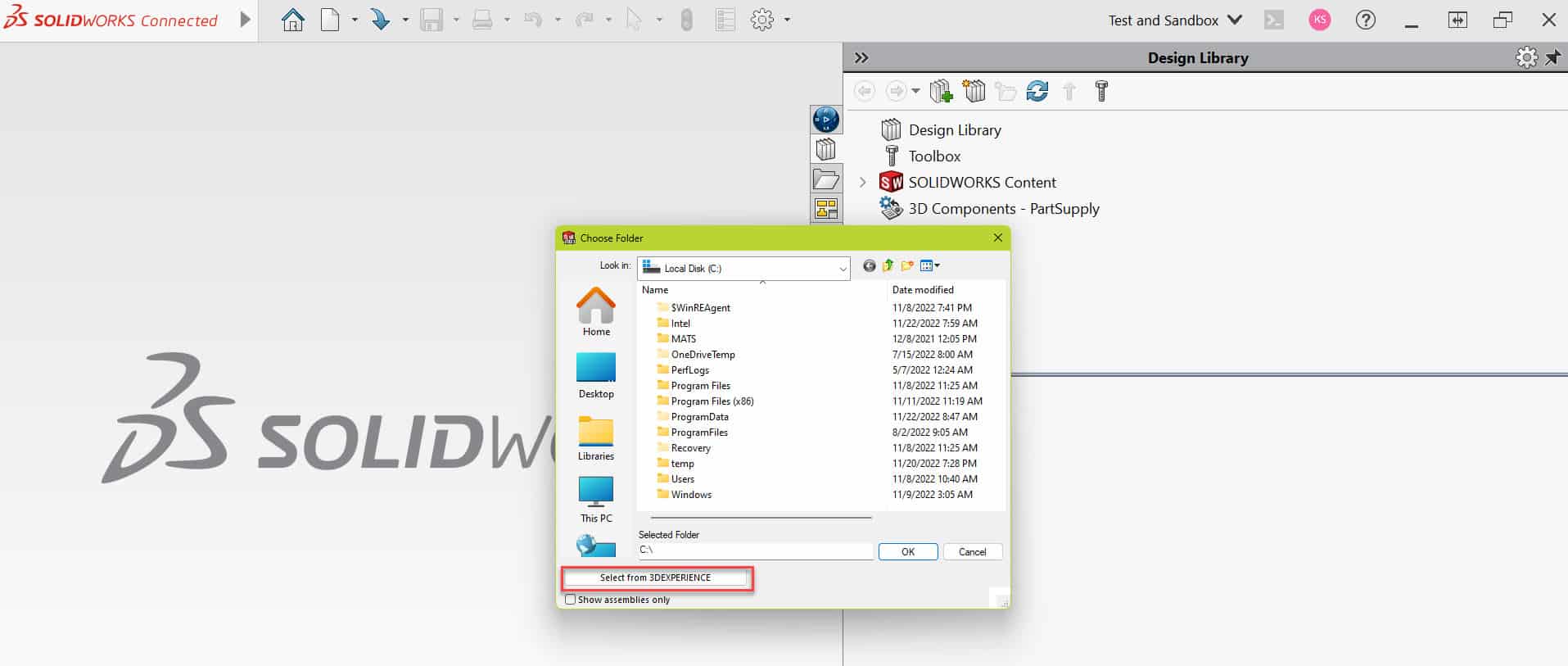Click Add File Location icon

(x=974, y=91)
